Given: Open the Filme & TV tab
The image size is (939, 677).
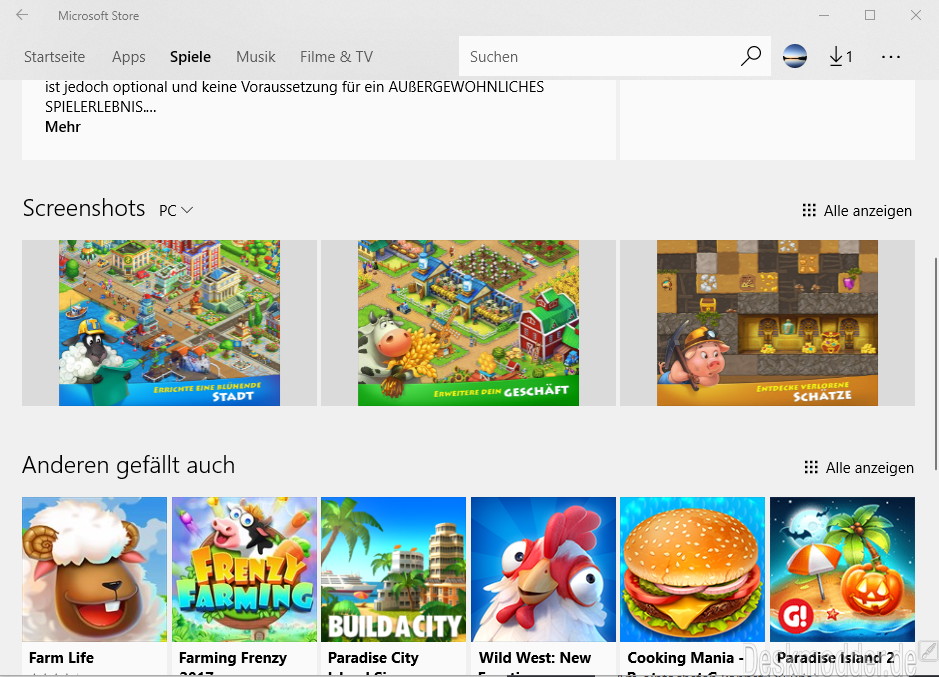Looking at the screenshot, I should click(x=337, y=57).
